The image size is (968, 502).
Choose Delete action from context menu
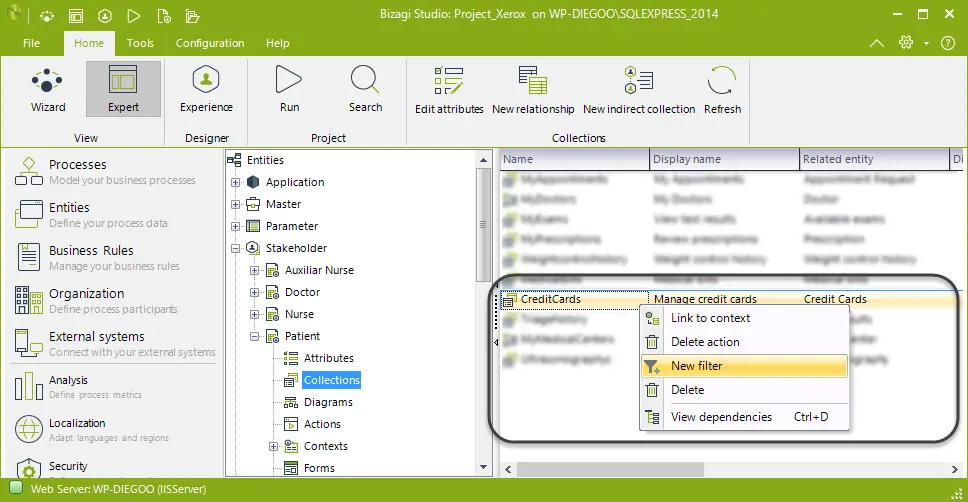pos(745,342)
